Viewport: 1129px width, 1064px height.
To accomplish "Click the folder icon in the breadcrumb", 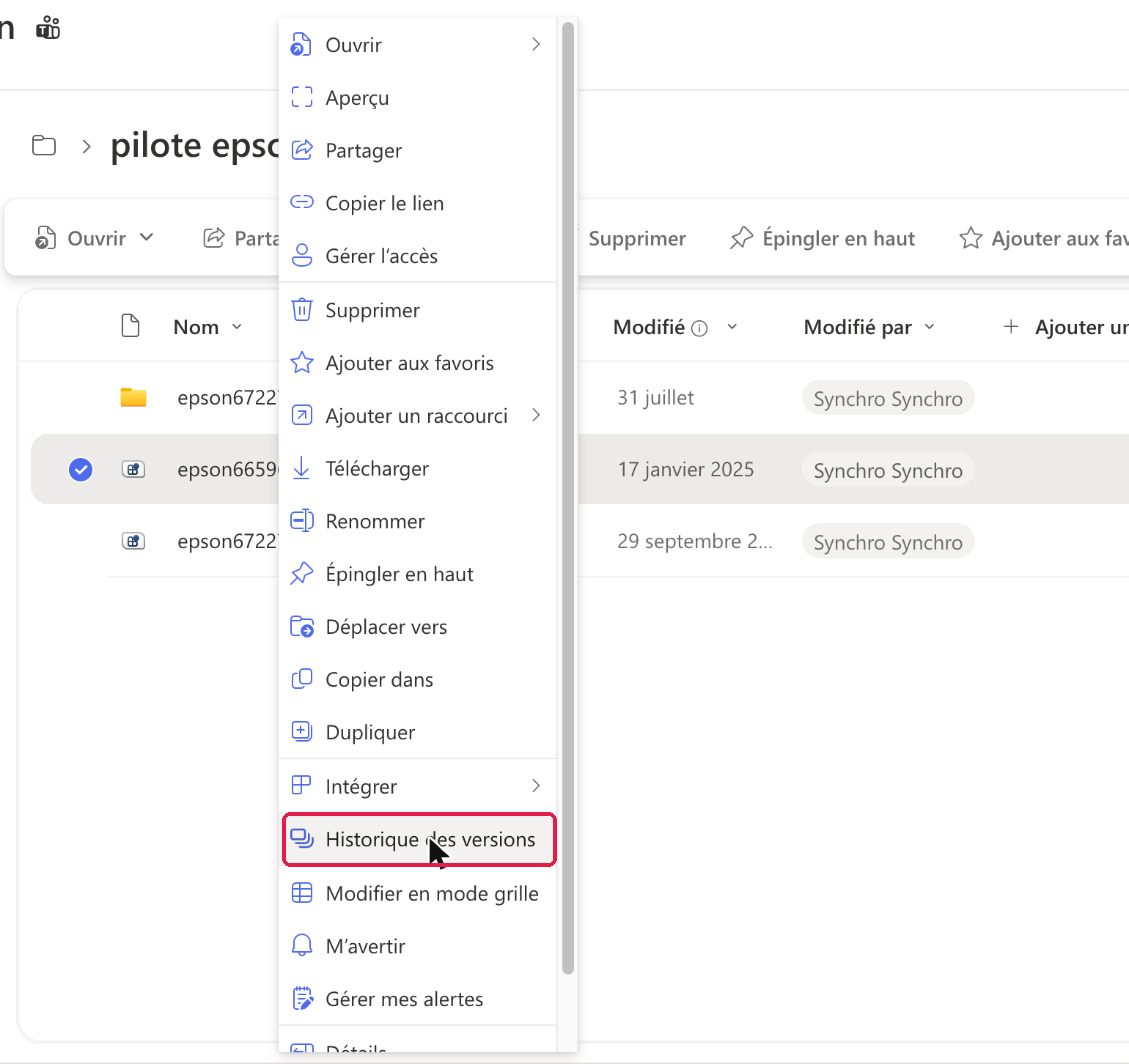I will (44, 145).
